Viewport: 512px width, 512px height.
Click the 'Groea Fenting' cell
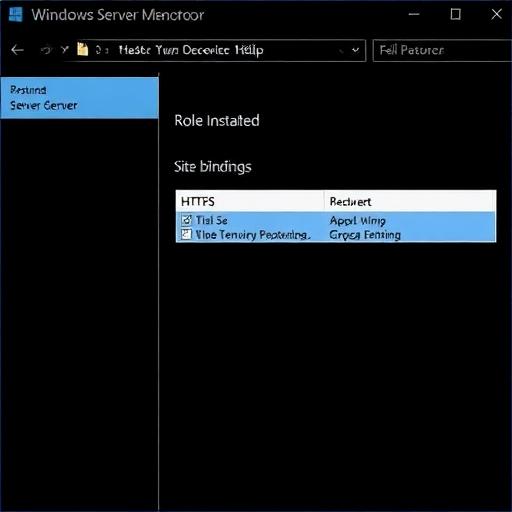pos(365,235)
